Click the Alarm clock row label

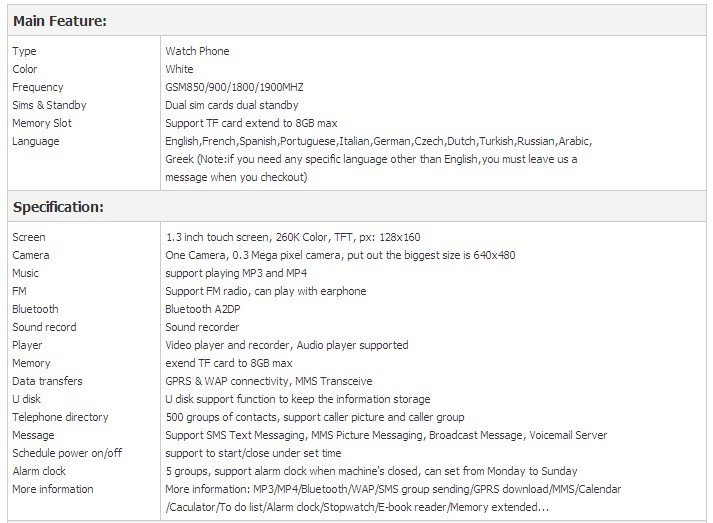point(39,471)
